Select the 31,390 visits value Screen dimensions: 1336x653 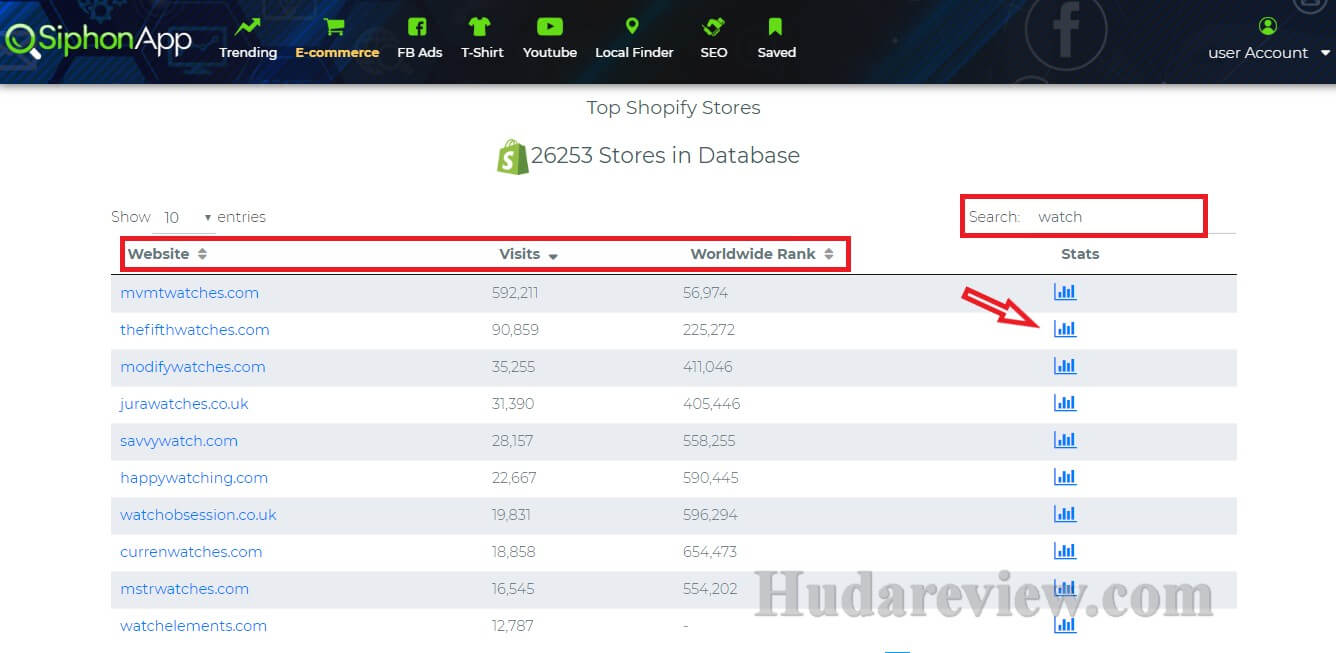(513, 404)
